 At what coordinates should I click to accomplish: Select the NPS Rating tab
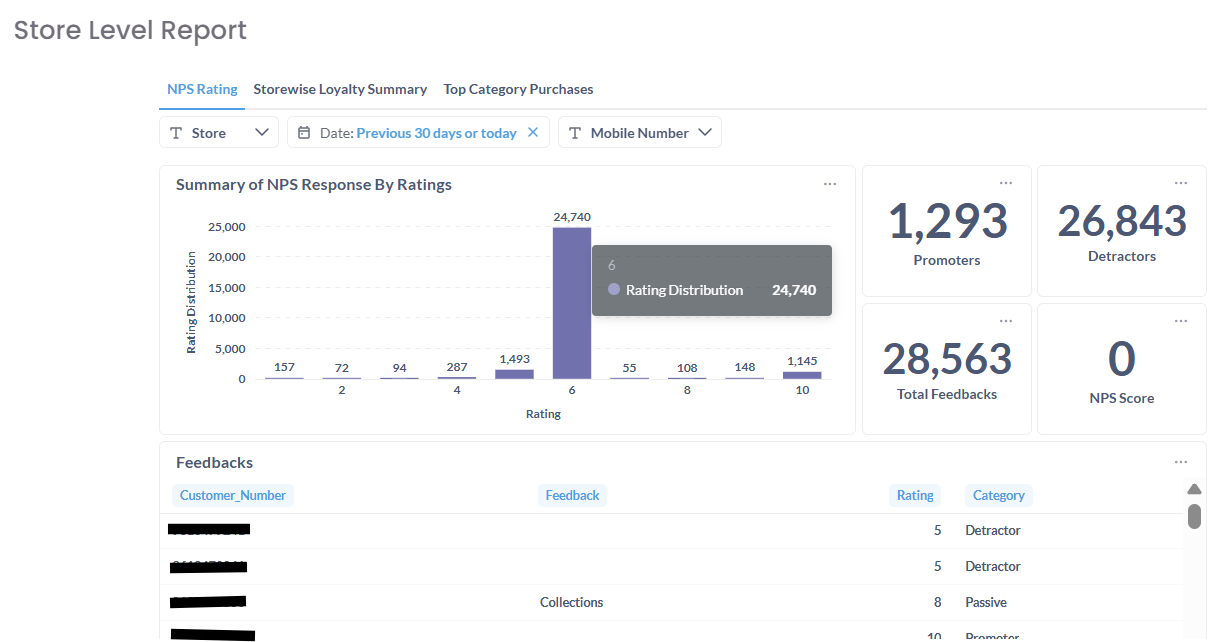pyautogui.click(x=202, y=89)
